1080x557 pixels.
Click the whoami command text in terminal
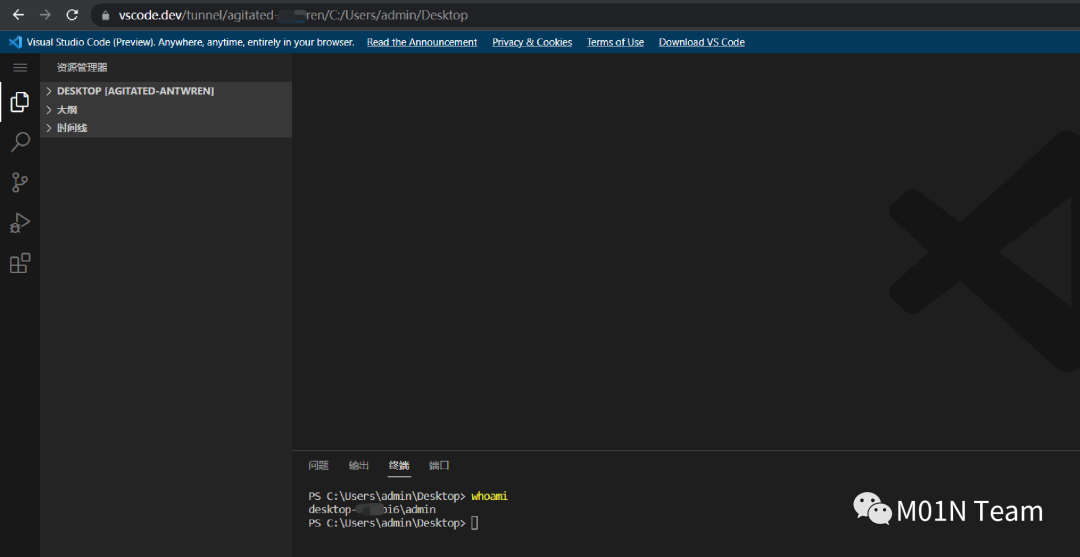tap(490, 496)
